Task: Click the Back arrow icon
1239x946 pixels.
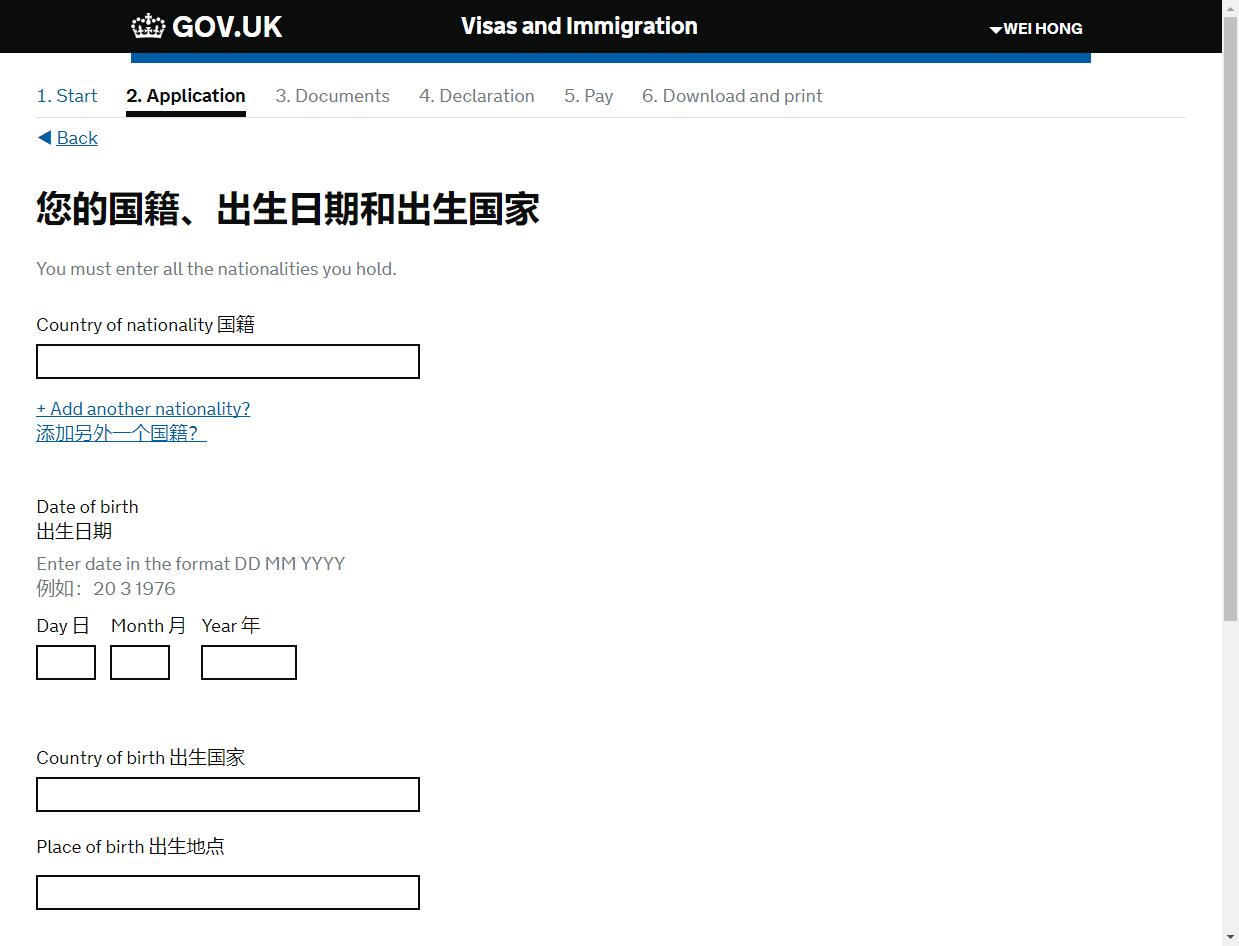Action: pyautogui.click(x=44, y=138)
